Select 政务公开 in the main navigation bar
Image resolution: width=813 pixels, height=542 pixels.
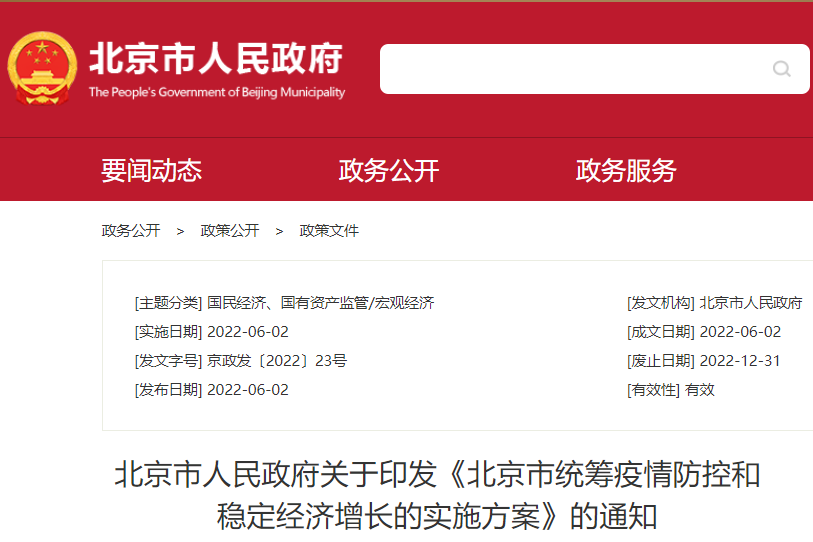[x=389, y=171]
